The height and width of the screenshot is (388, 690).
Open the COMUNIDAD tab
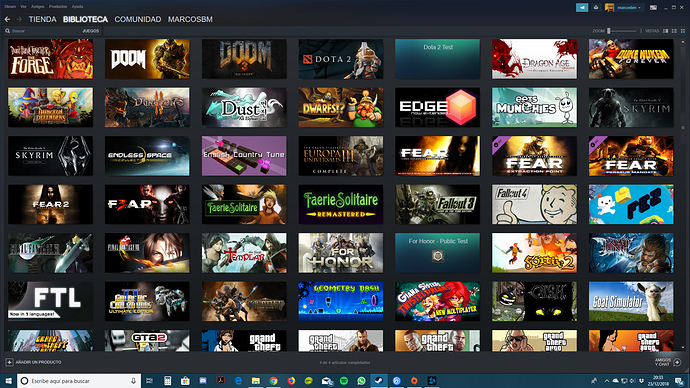[138, 19]
